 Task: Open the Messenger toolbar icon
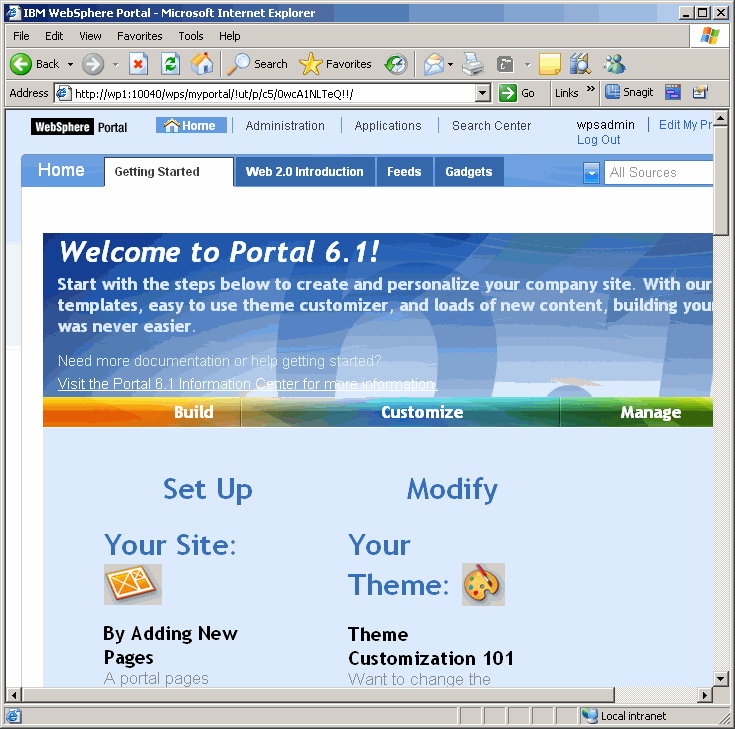coord(614,64)
